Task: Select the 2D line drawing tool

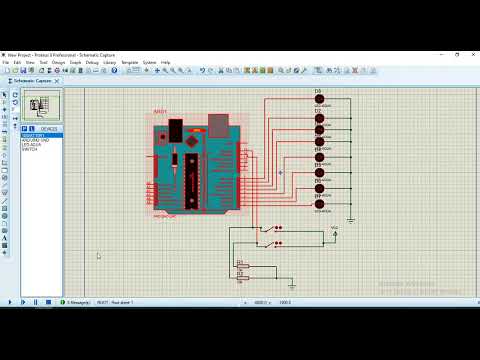Action: [x=4, y=201]
